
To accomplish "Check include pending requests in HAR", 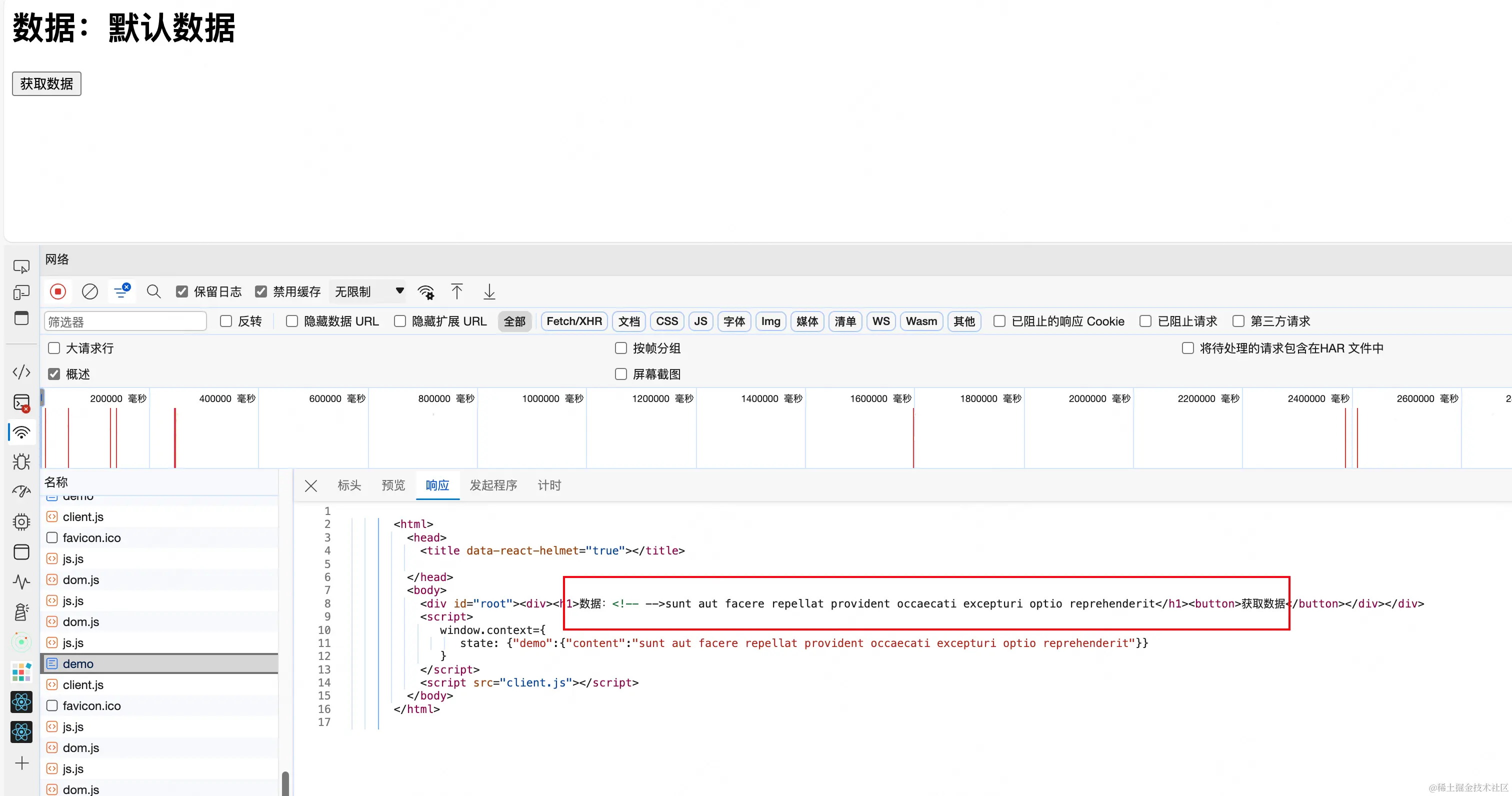I will click(1188, 348).
